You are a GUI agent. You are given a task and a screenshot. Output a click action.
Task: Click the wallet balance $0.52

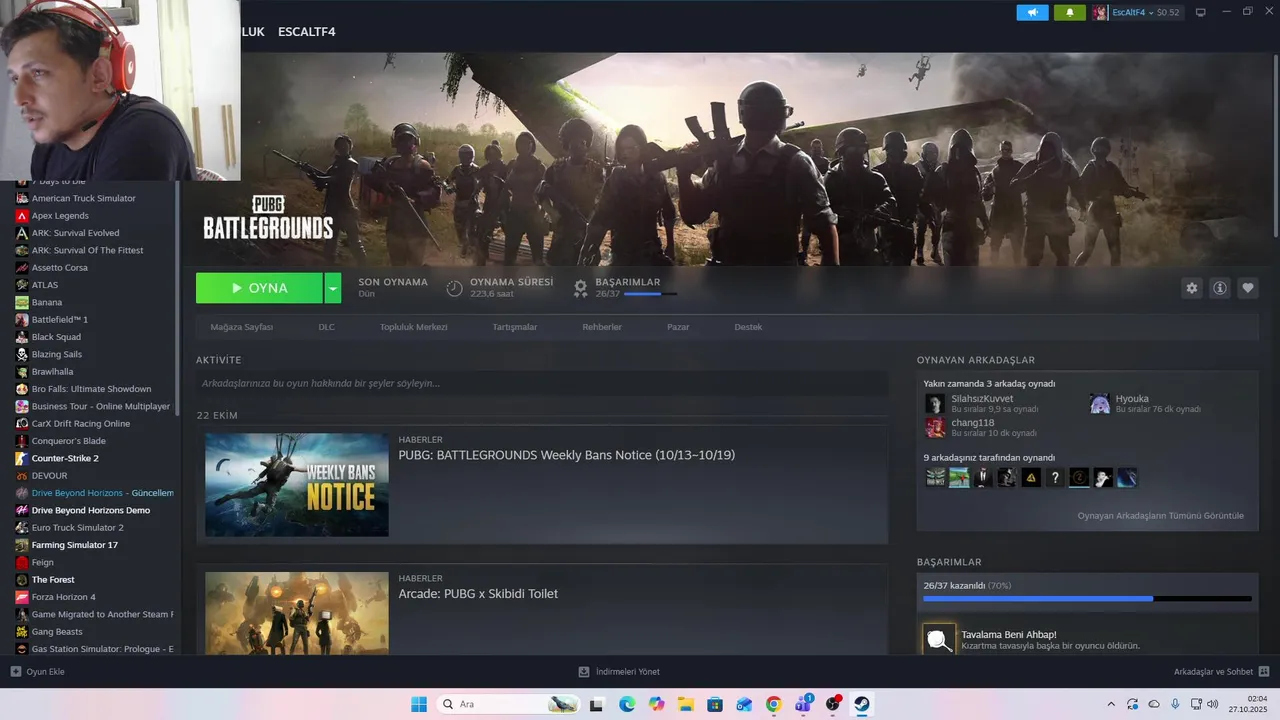(1168, 12)
